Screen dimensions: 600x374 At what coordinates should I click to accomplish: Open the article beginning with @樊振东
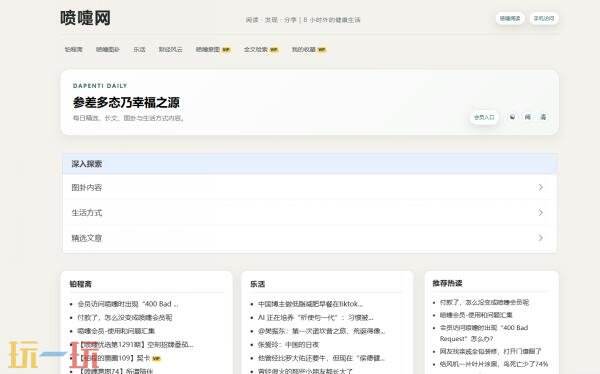point(322,331)
